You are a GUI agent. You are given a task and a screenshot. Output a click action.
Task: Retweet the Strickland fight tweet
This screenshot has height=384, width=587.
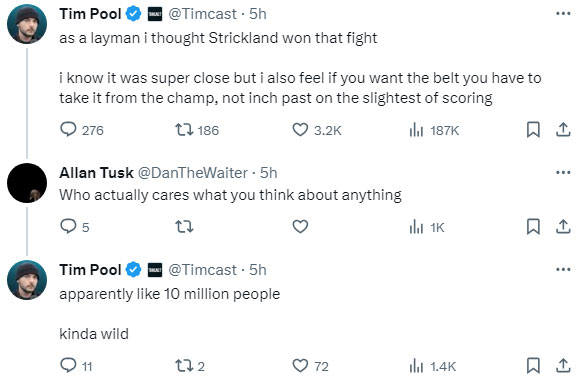197,130
